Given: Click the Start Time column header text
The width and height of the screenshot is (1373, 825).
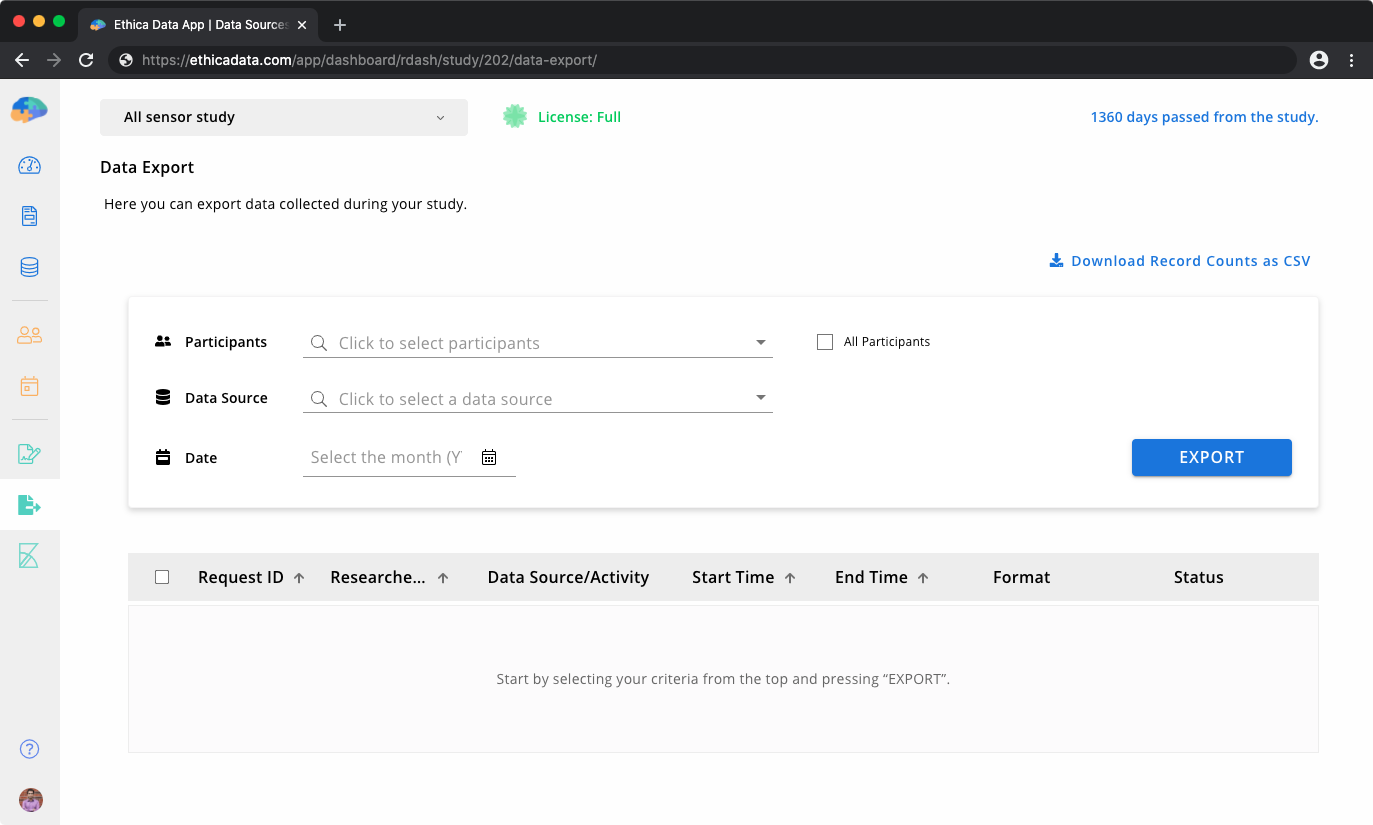Looking at the screenshot, I should 733,577.
